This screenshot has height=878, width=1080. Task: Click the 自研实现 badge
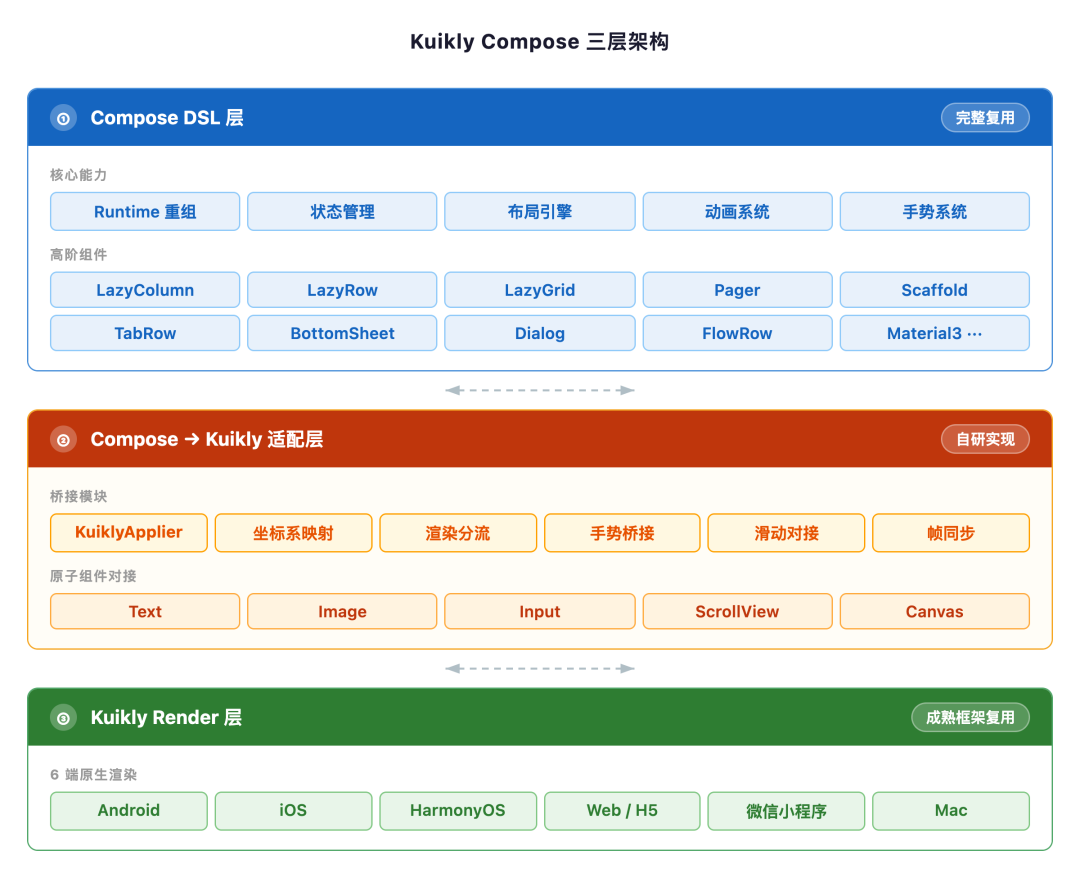[985, 439]
